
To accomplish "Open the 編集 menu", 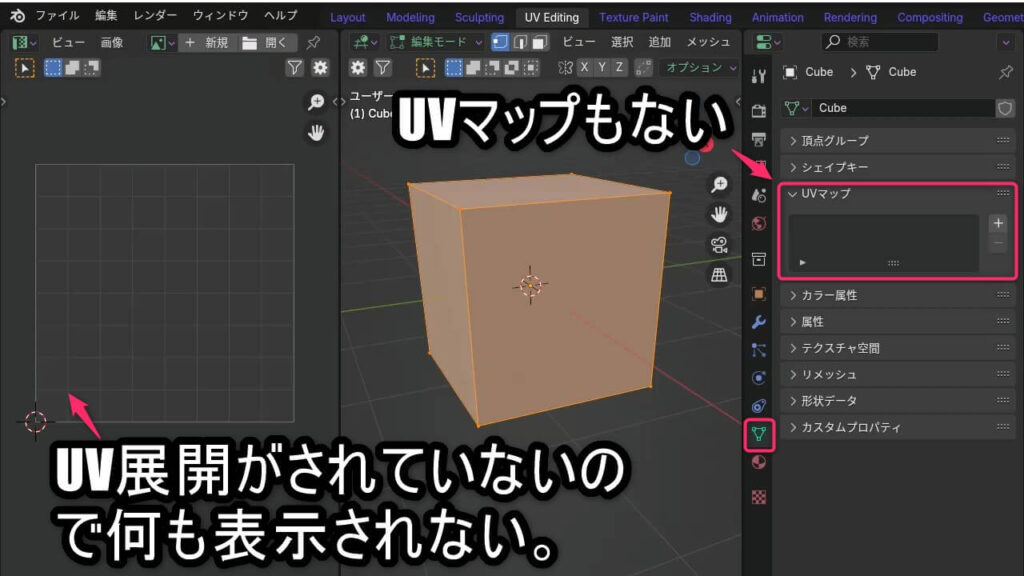I will 106,16.
